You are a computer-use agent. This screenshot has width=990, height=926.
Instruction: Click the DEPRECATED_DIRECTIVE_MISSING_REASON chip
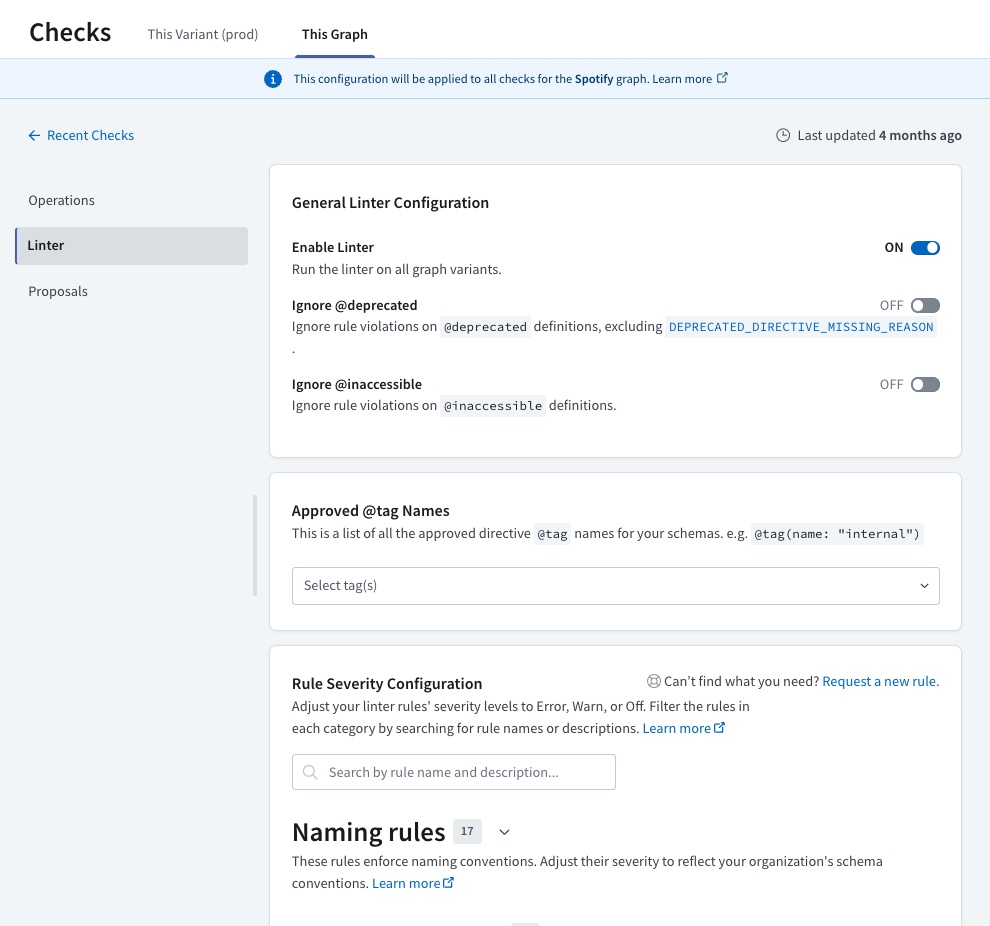click(x=801, y=326)
